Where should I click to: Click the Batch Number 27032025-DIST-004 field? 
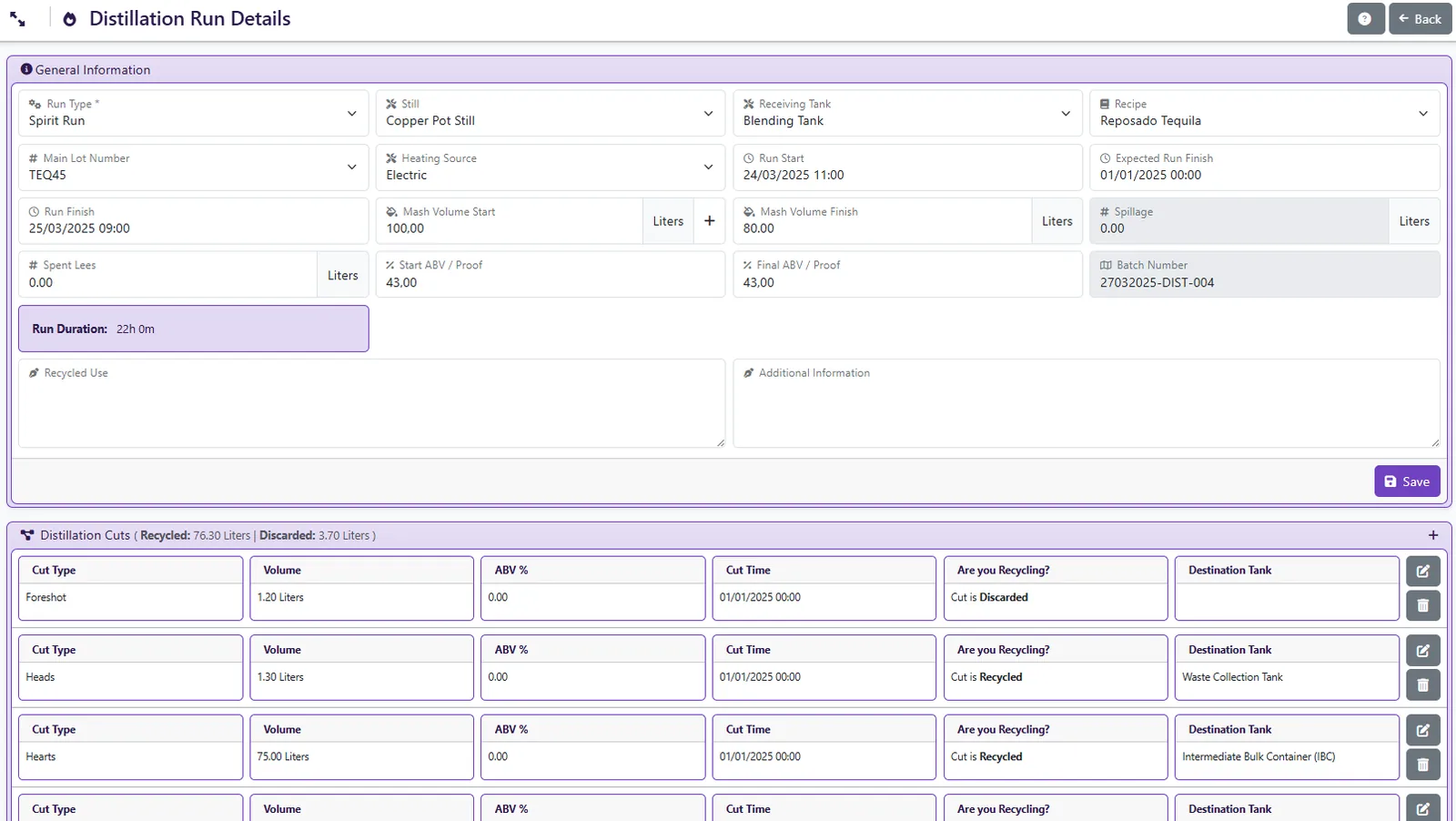1265,275
